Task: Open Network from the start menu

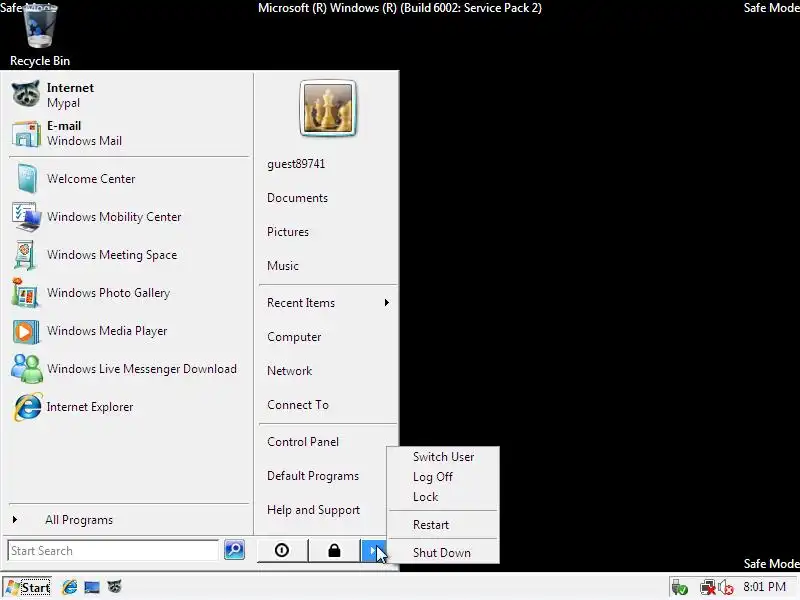Action: (289, 371)
